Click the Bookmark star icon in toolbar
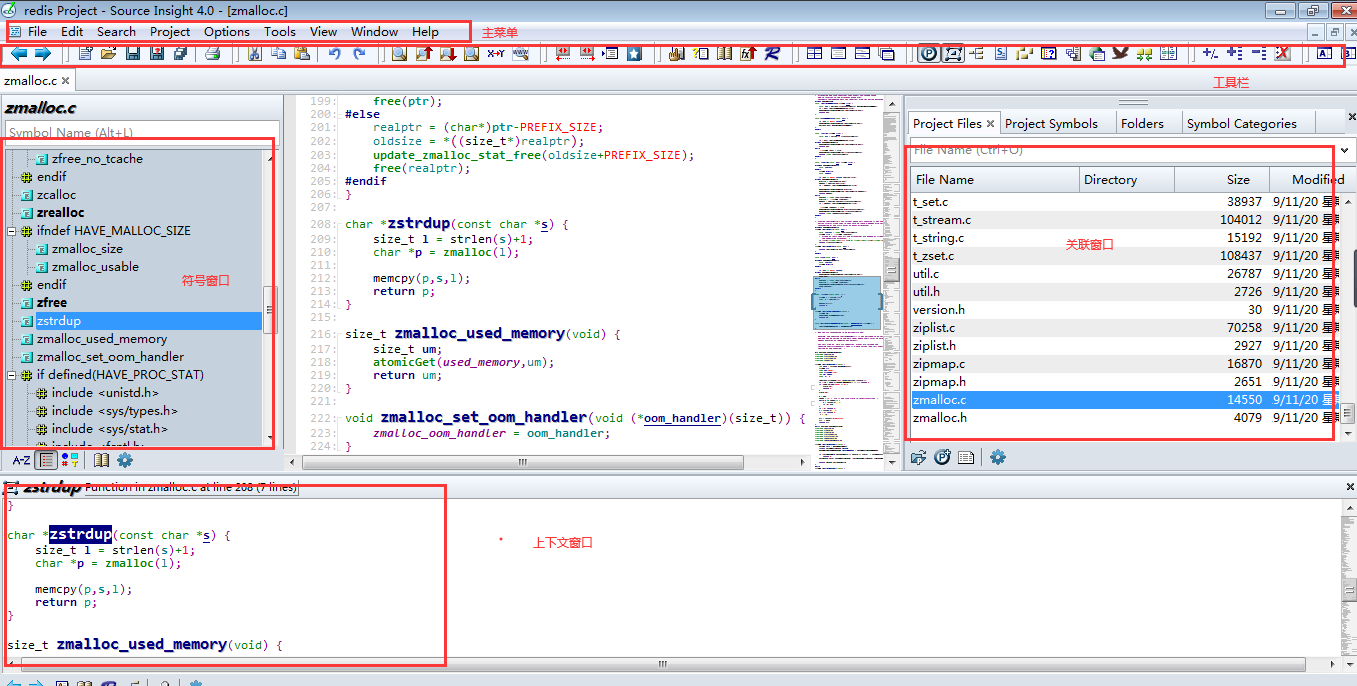Screen dimensions: 1357x686 click(x=634, y=53)
